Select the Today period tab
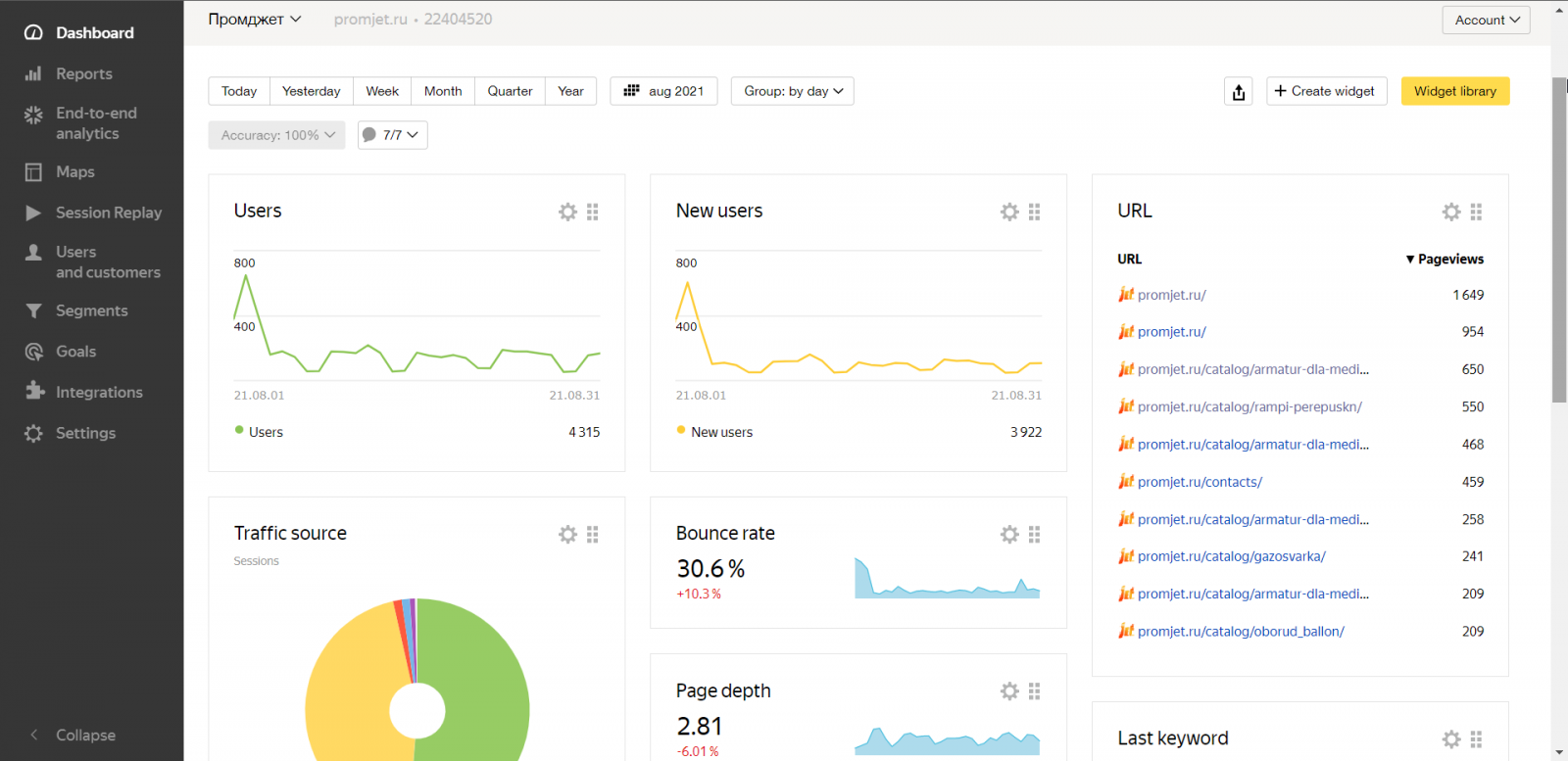This screenshot has height=761, width=1568. pyautogui.click(x=239, y=91)
